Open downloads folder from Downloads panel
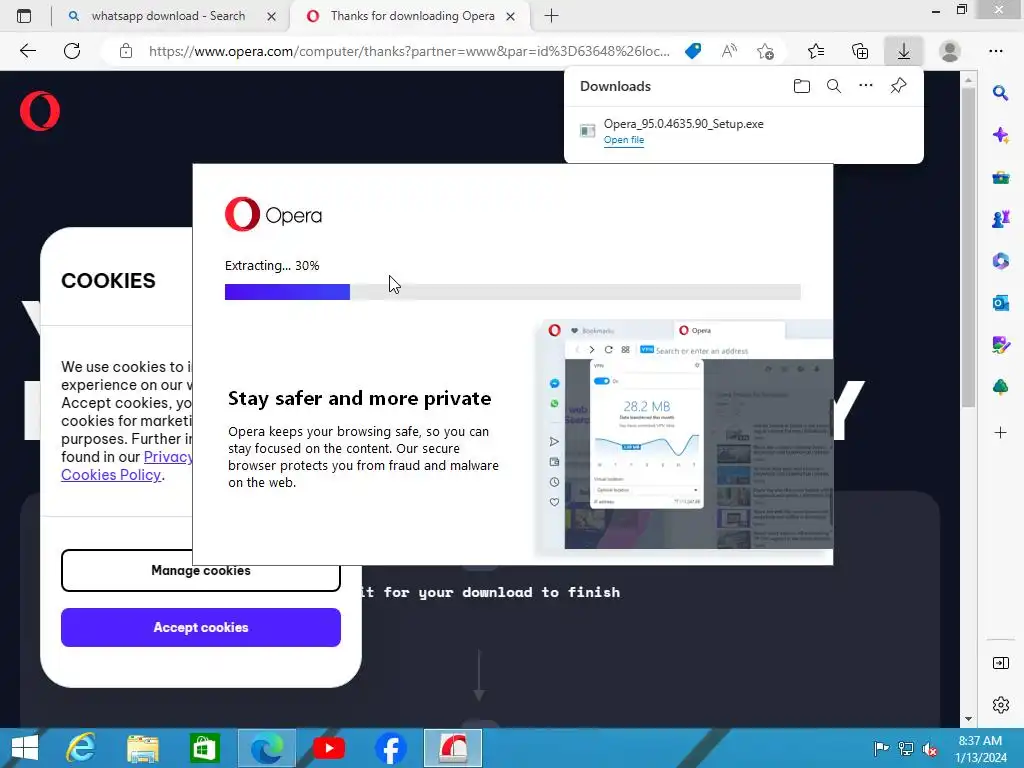The height and width of the screenshot is (768, 1024). tap(802, 86)
